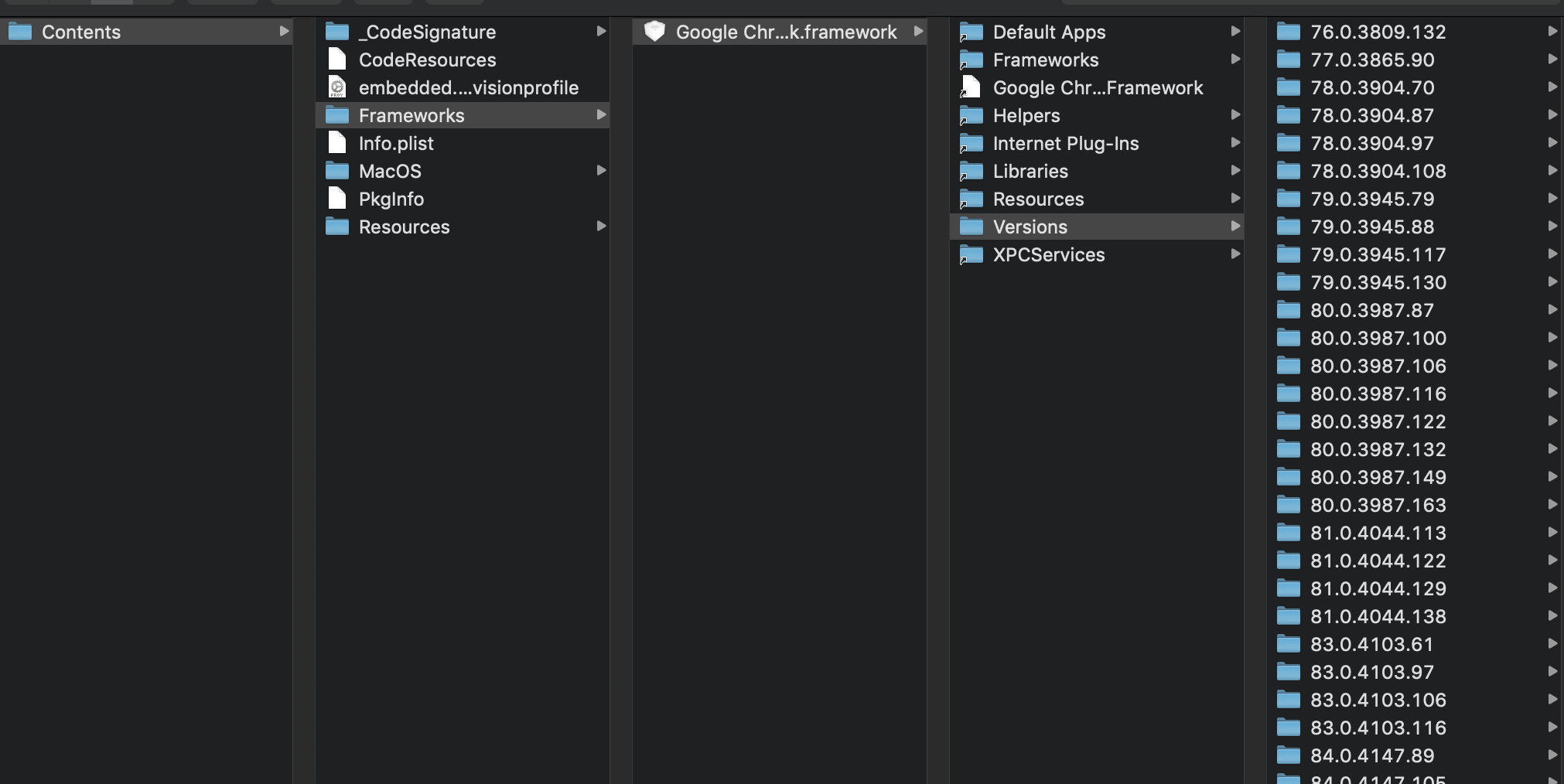Click the Default Apps alias folder icon
The width and height of the screenshot is (1564, 784).
click(971, 32)
